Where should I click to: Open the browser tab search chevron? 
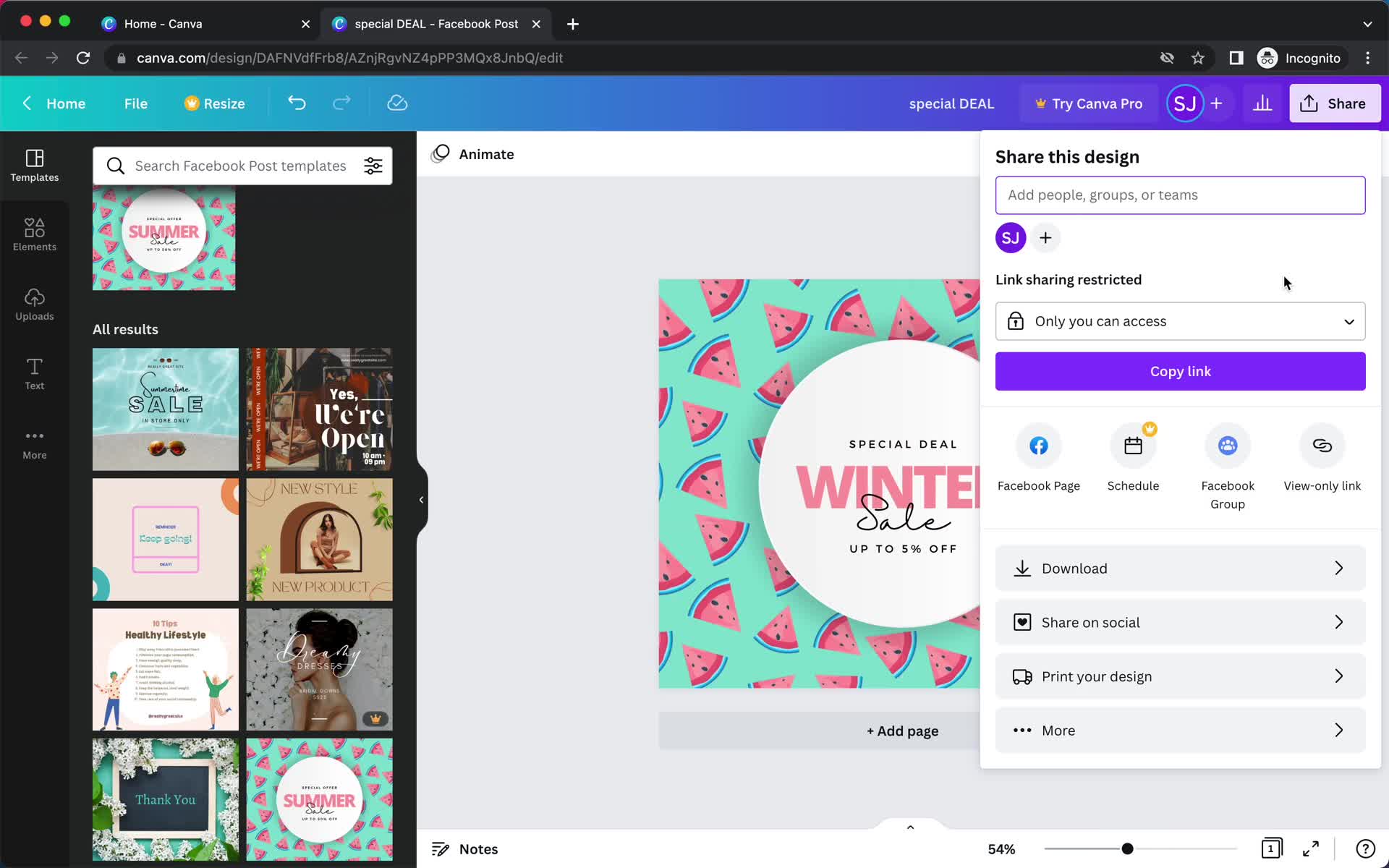[x=1367, y=24]
